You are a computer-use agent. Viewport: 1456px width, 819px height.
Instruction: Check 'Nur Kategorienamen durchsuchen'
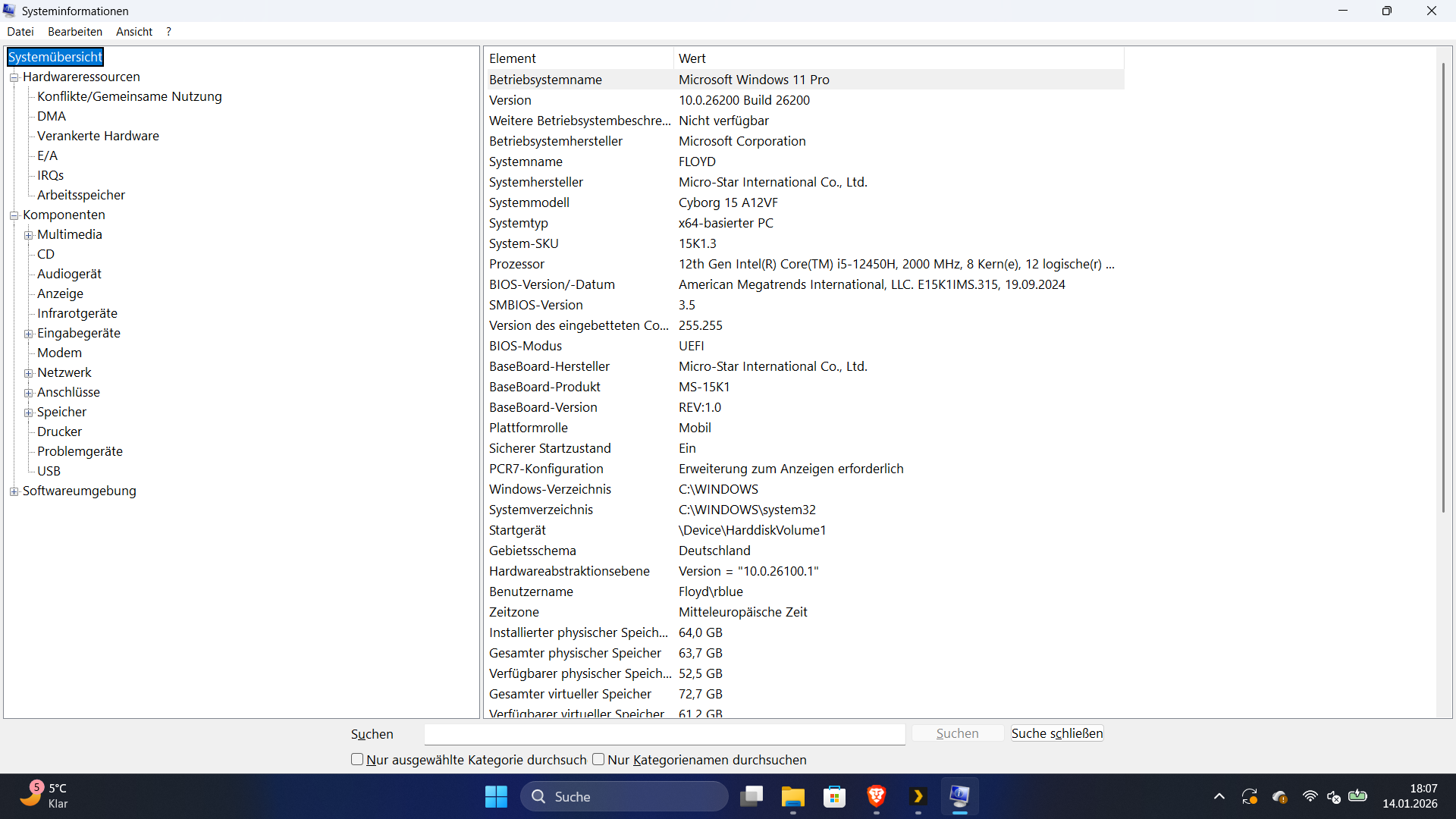click(598, 759)
